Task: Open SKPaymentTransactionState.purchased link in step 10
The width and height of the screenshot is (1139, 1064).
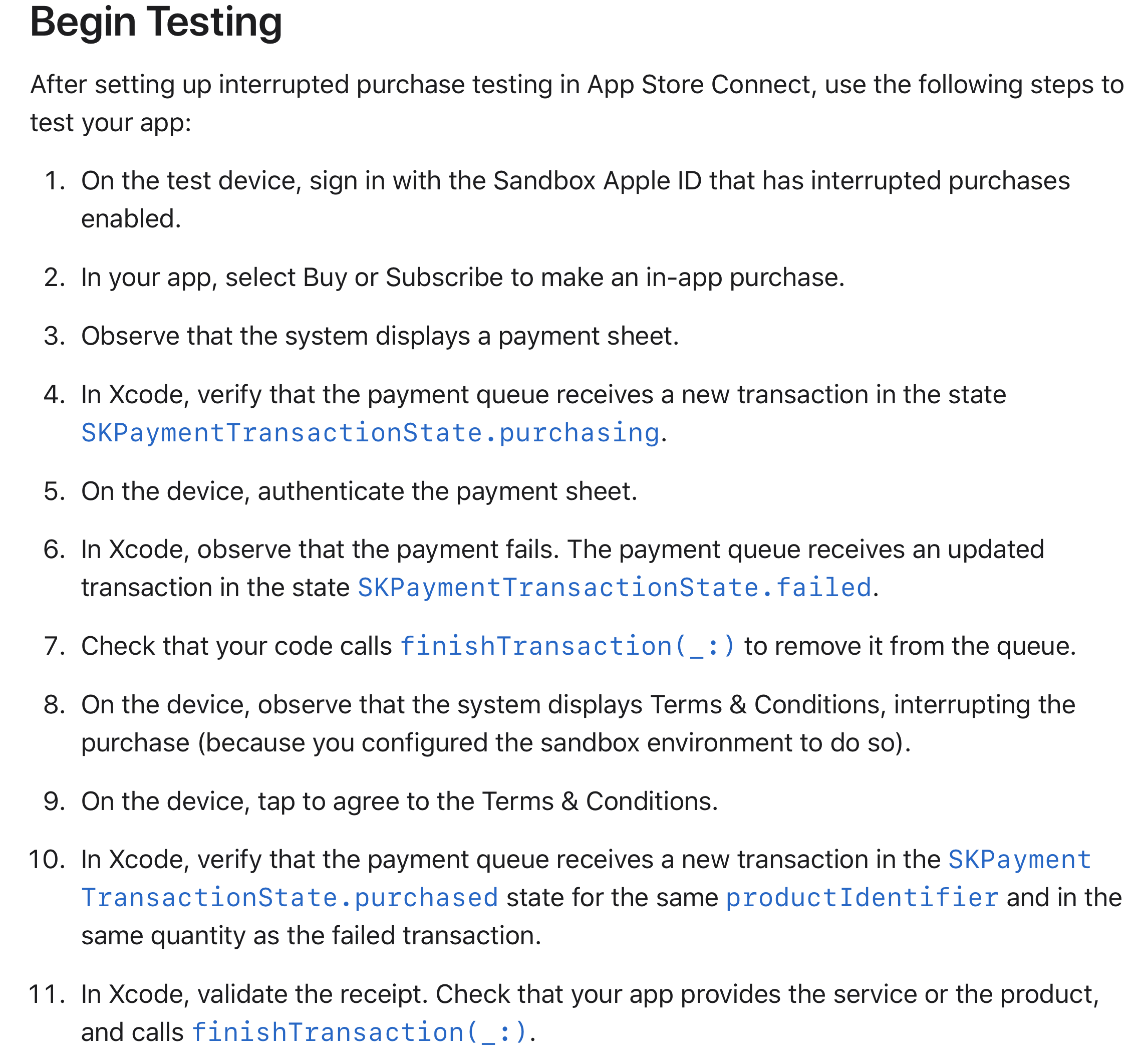Action: [586, 878]
